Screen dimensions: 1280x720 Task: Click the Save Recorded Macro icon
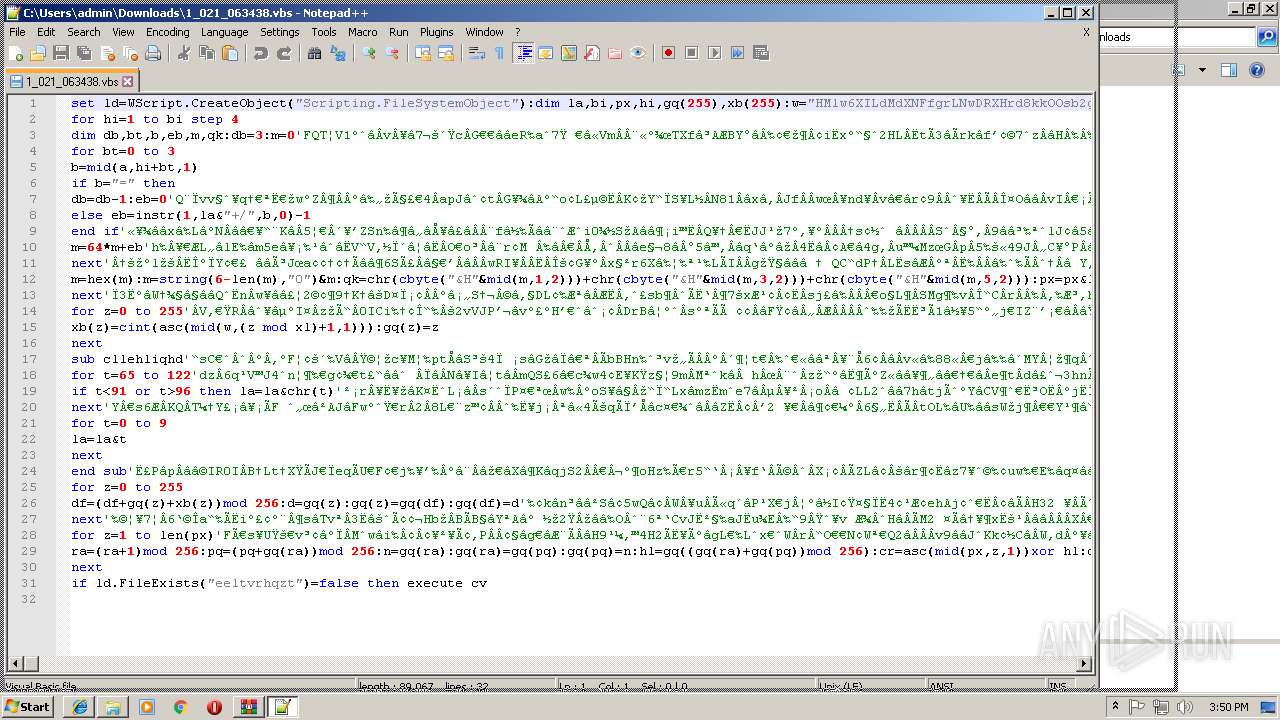click(760, 53)
